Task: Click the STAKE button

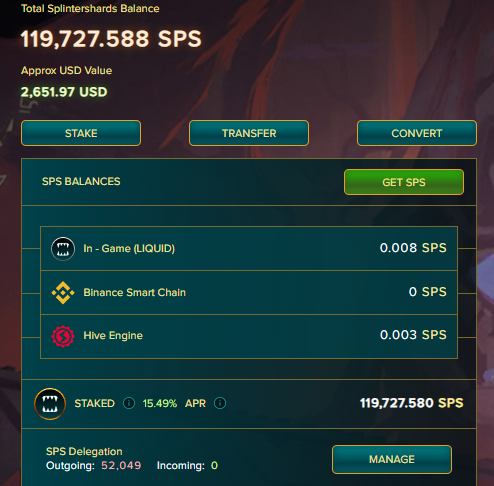Action: tap(81, 133)
